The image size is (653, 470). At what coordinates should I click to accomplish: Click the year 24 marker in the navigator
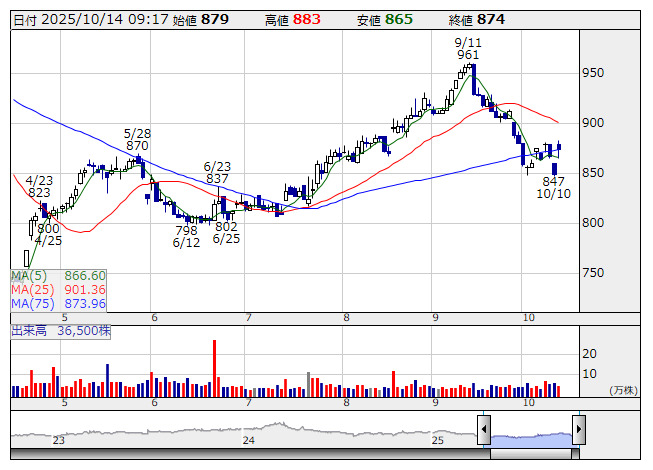tap(249, 440)
